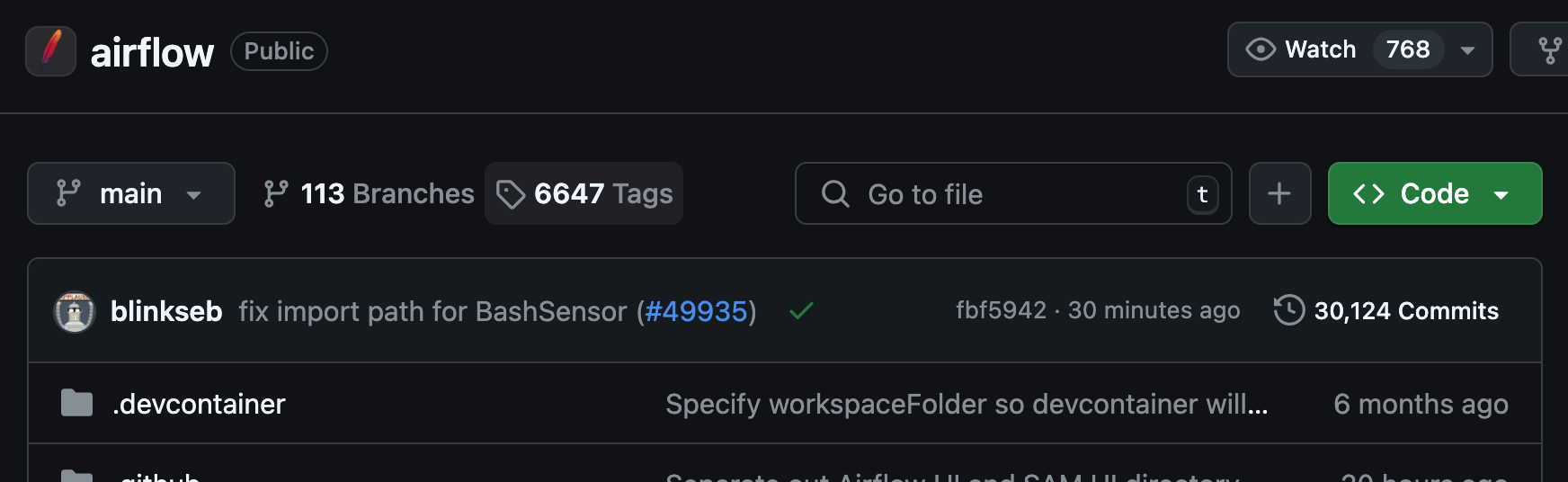Open the main branch selector dropdown
The image size is (1568, 482).
click(130, 193)
